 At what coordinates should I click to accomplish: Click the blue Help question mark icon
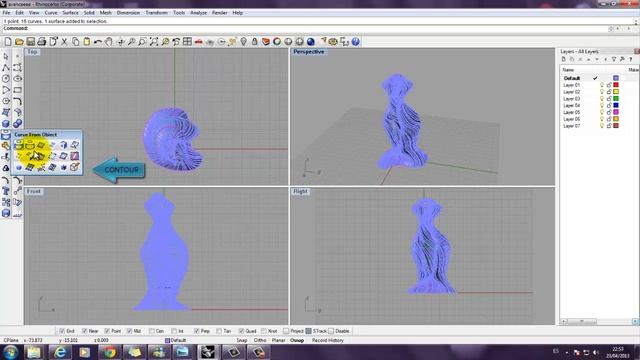[x=356, y=42]
